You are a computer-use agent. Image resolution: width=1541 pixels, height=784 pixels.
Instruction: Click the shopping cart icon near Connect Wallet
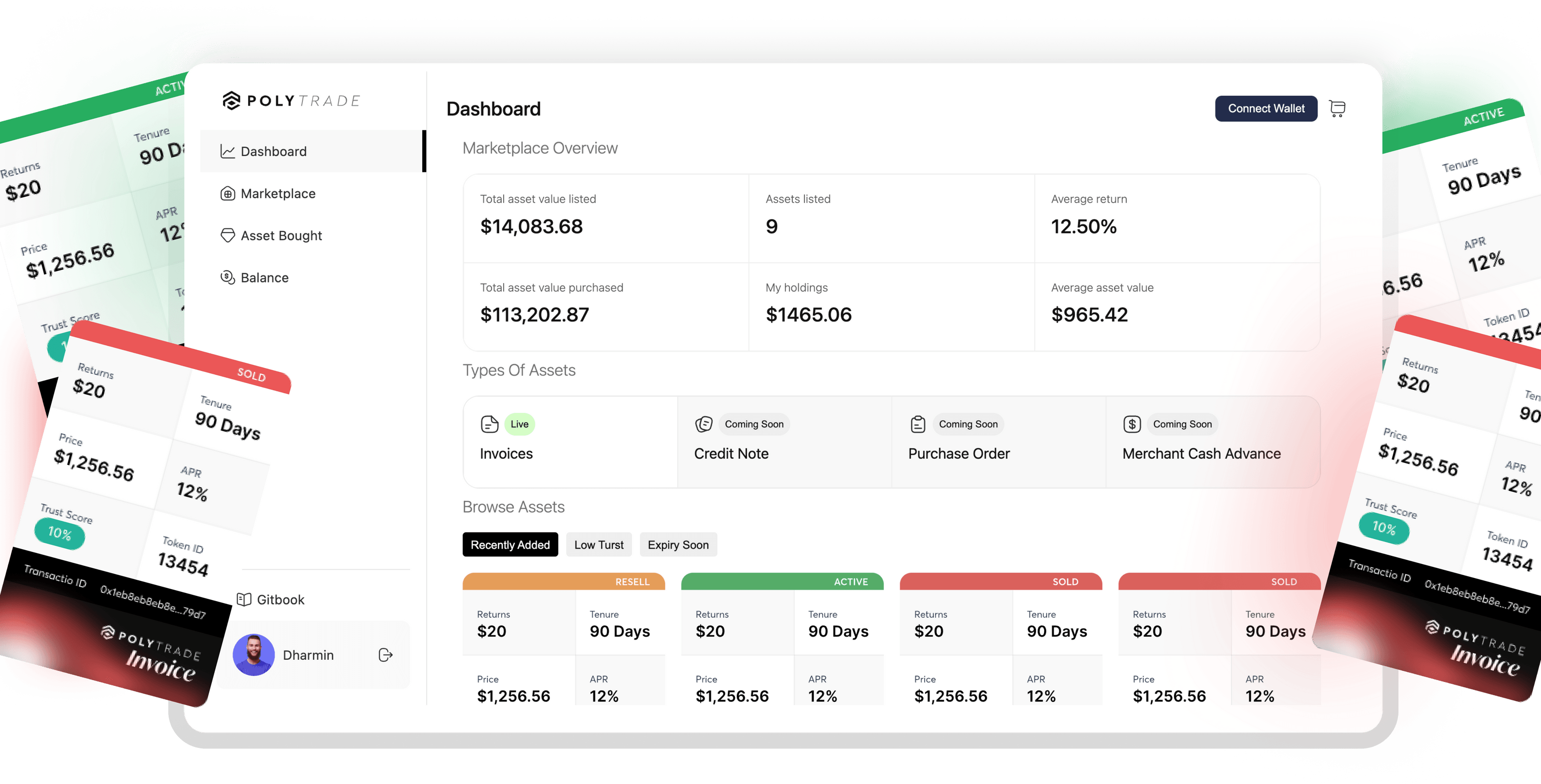1338,108
